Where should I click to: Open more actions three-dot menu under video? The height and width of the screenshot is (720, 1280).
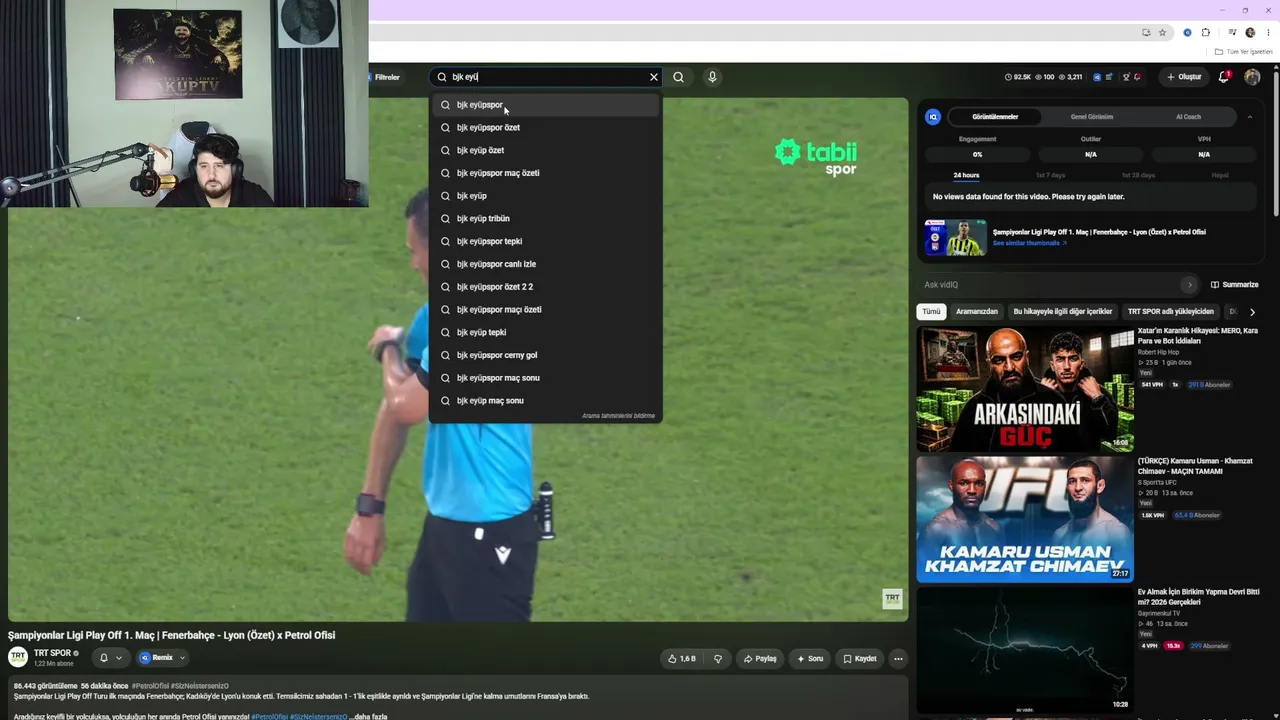point(898,659)
